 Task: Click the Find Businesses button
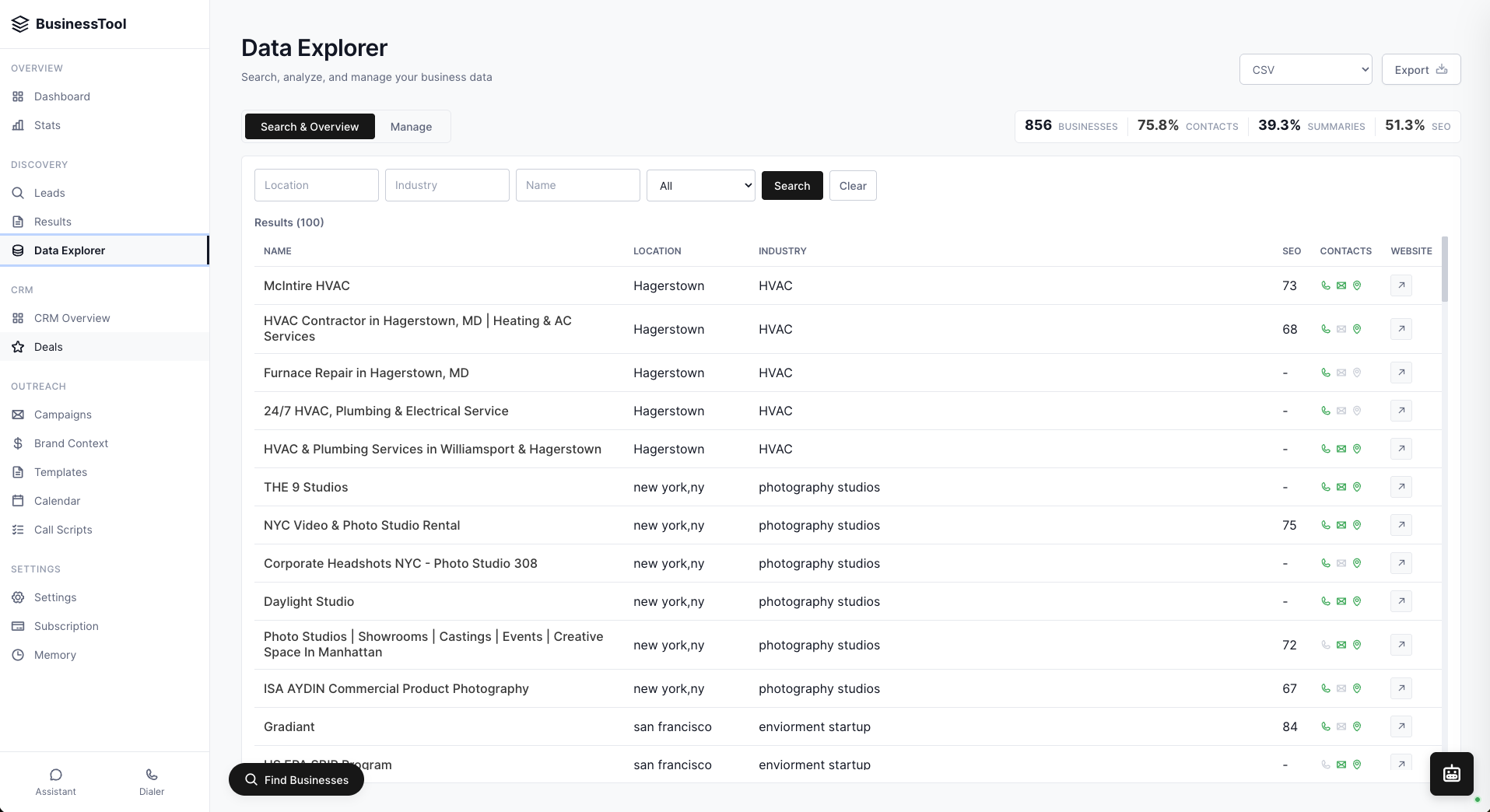pos(296,779)
